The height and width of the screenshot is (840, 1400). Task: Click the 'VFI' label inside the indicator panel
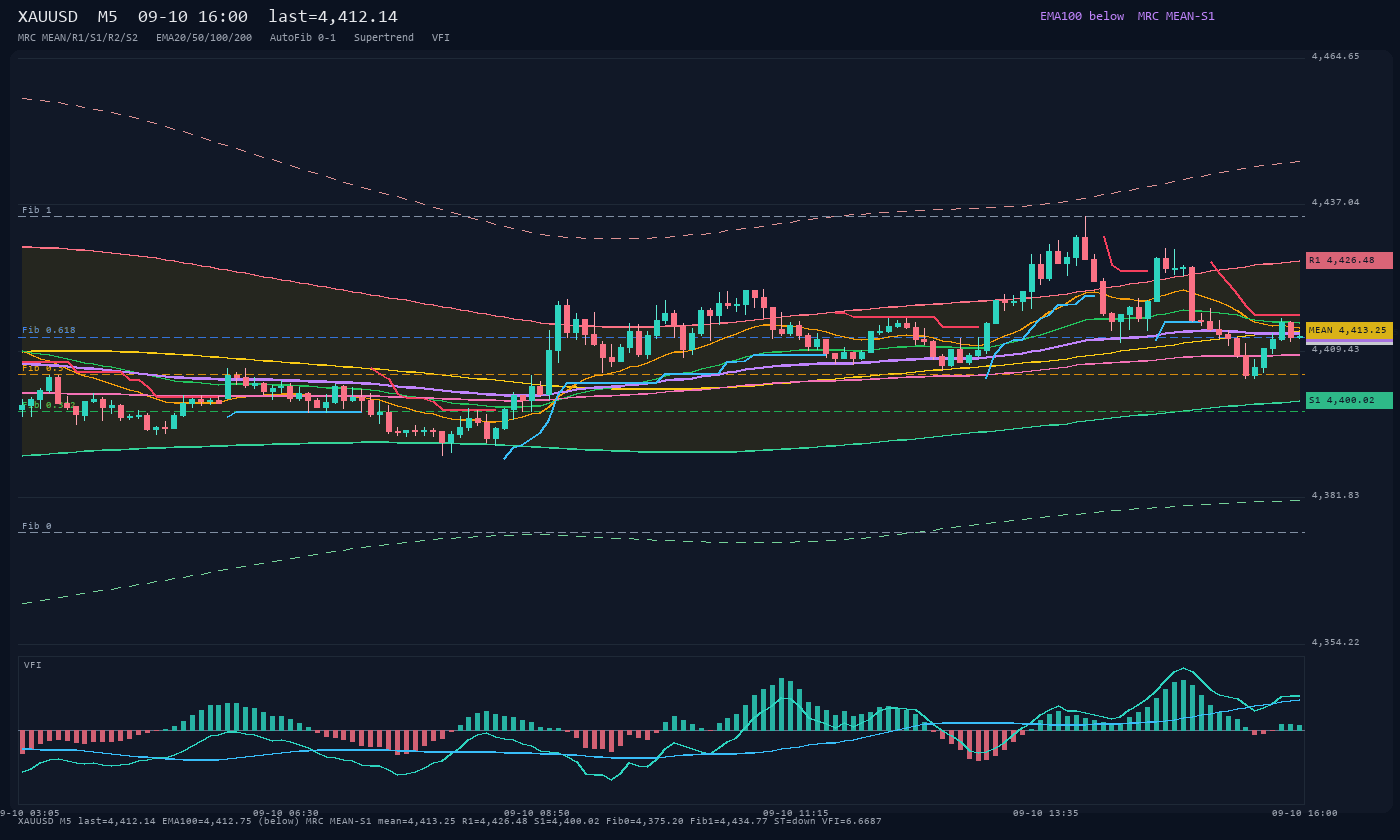coord(33,665)
